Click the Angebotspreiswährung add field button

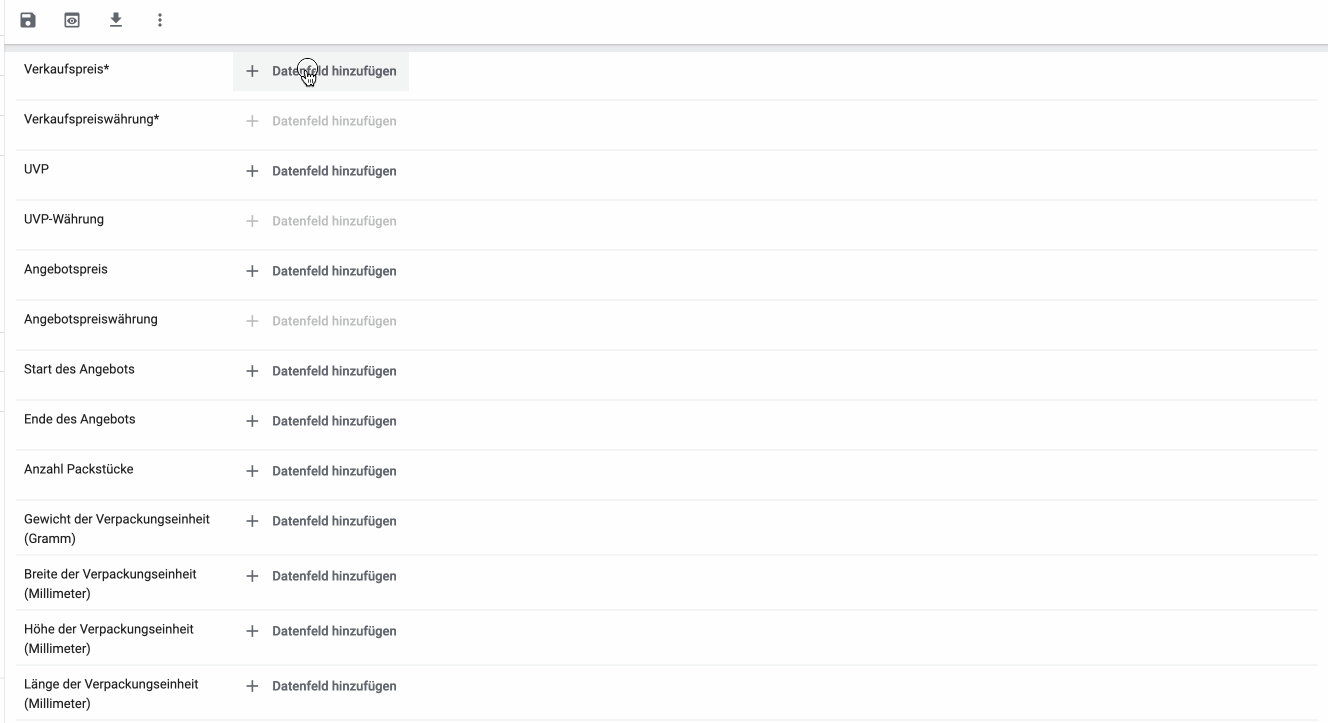tap(321, 321)
